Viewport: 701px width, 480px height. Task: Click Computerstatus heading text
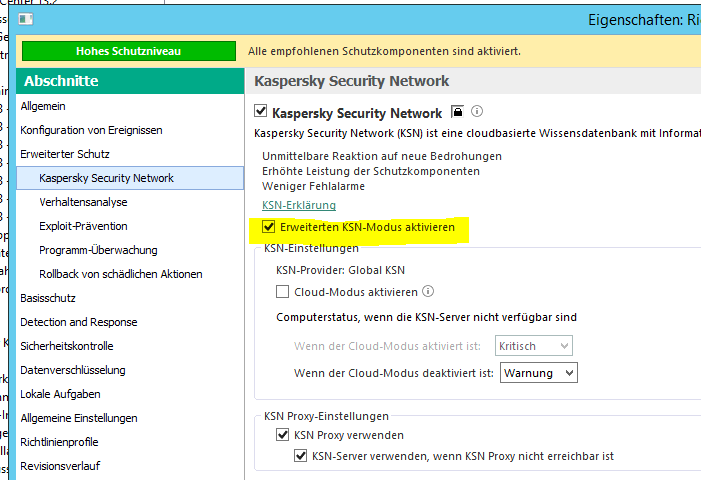coord(427,317)
